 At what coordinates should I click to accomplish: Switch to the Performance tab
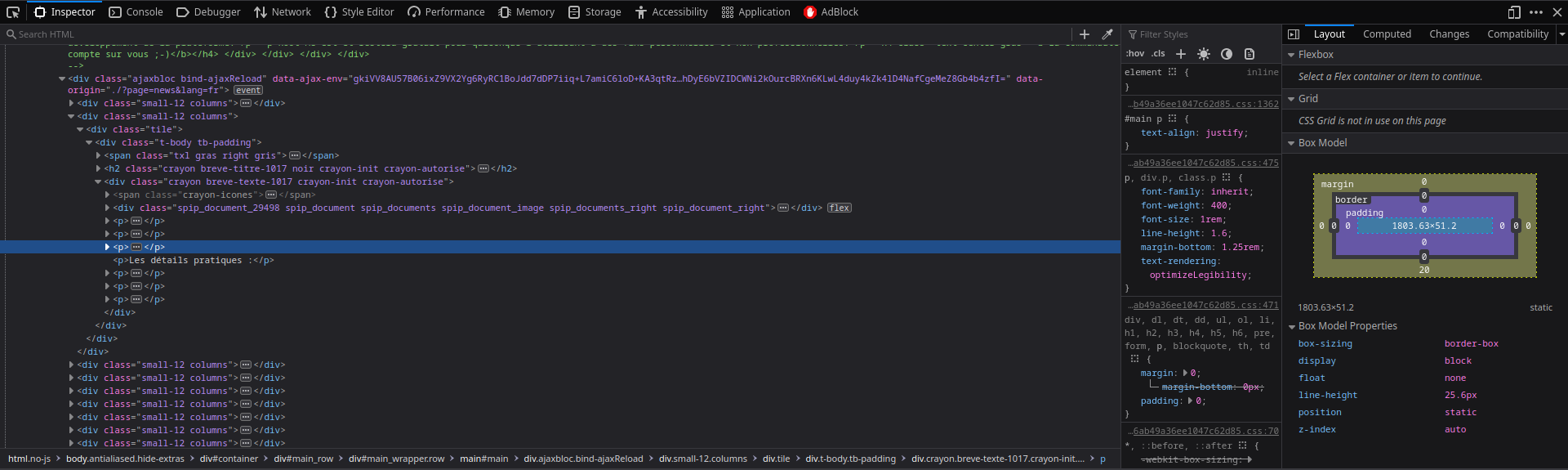[x=446, y=12]
